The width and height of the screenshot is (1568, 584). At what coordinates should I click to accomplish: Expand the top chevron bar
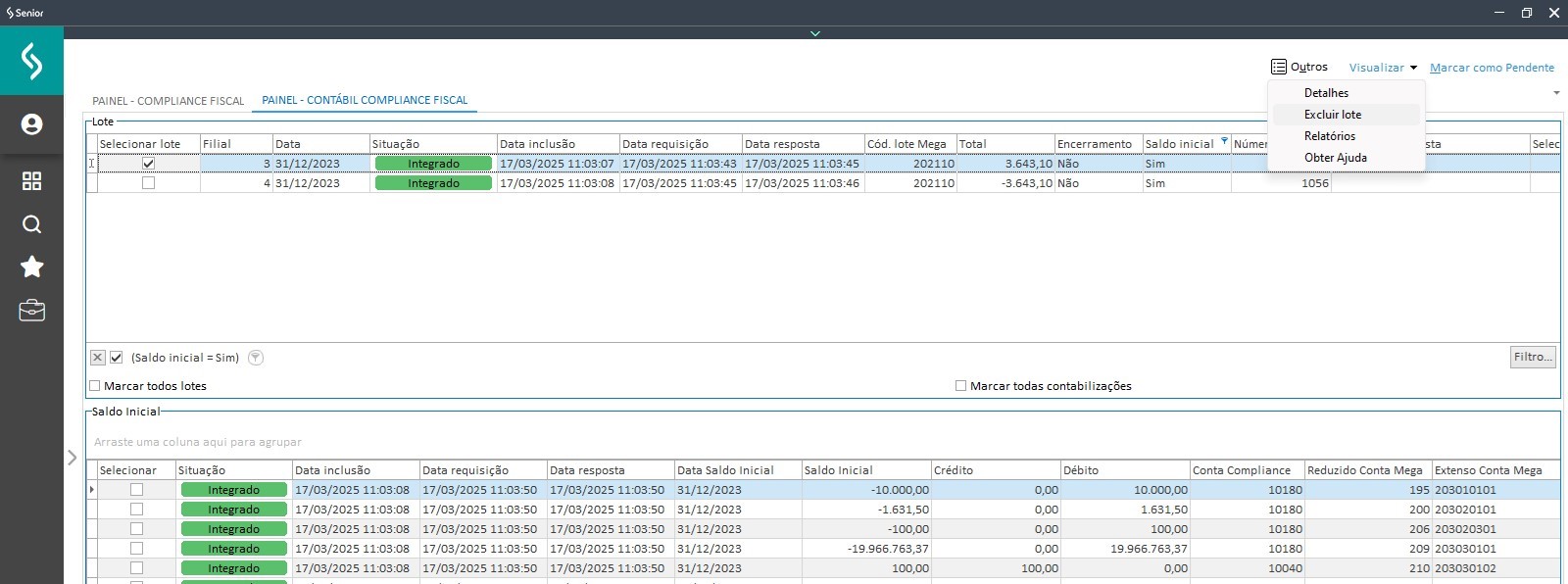(x=814, y=33)
